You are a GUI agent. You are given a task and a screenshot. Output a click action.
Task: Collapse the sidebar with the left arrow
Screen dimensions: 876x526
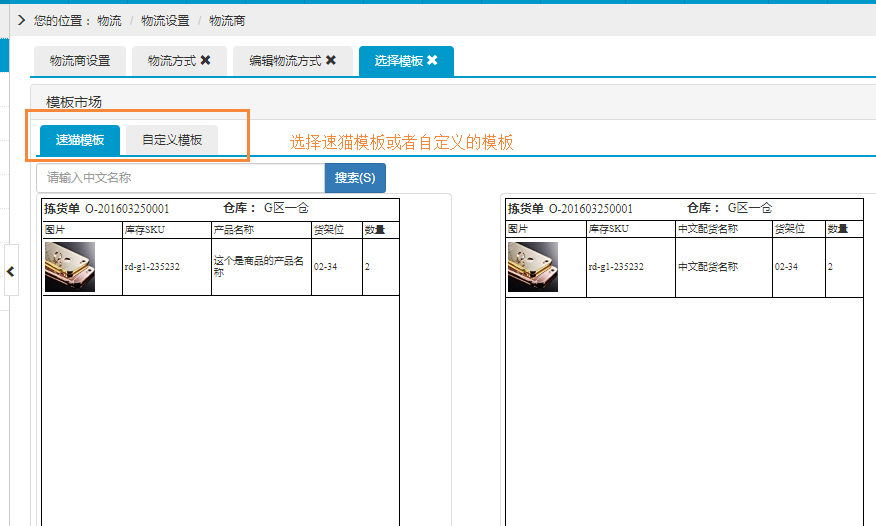11,271
